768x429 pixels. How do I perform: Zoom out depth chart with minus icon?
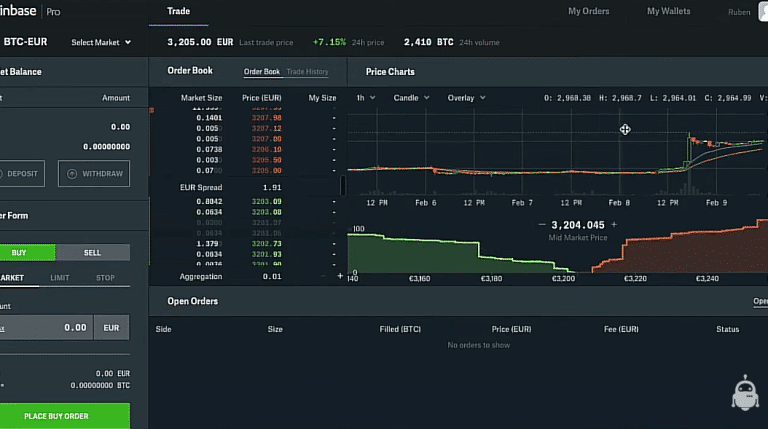(x=542, y=225)
